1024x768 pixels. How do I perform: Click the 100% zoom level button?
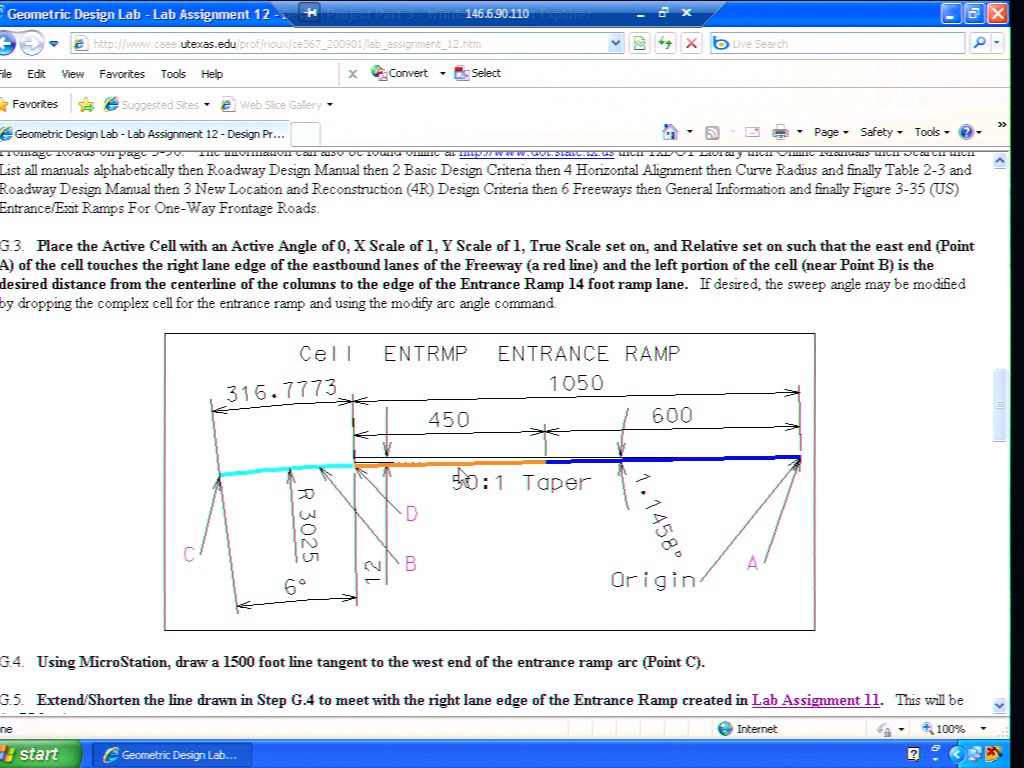point(944,729)
